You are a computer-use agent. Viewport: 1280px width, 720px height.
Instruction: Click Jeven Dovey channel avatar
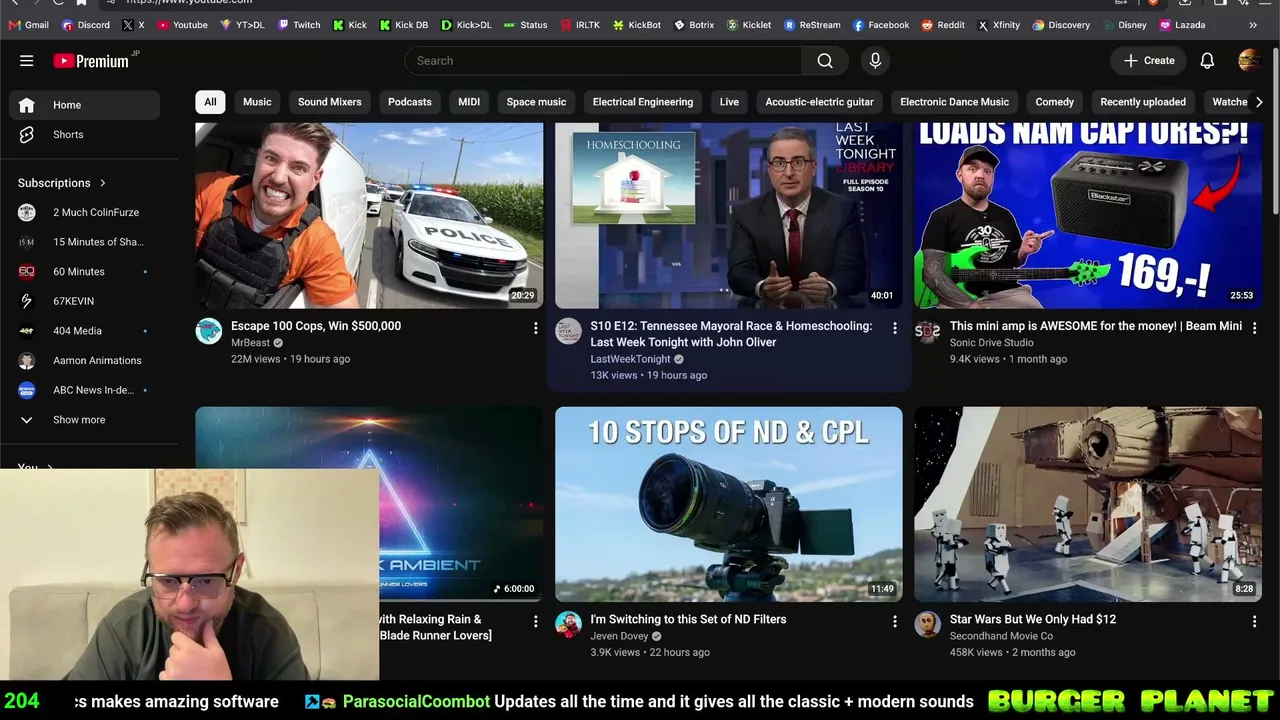(x=568, y=624)
